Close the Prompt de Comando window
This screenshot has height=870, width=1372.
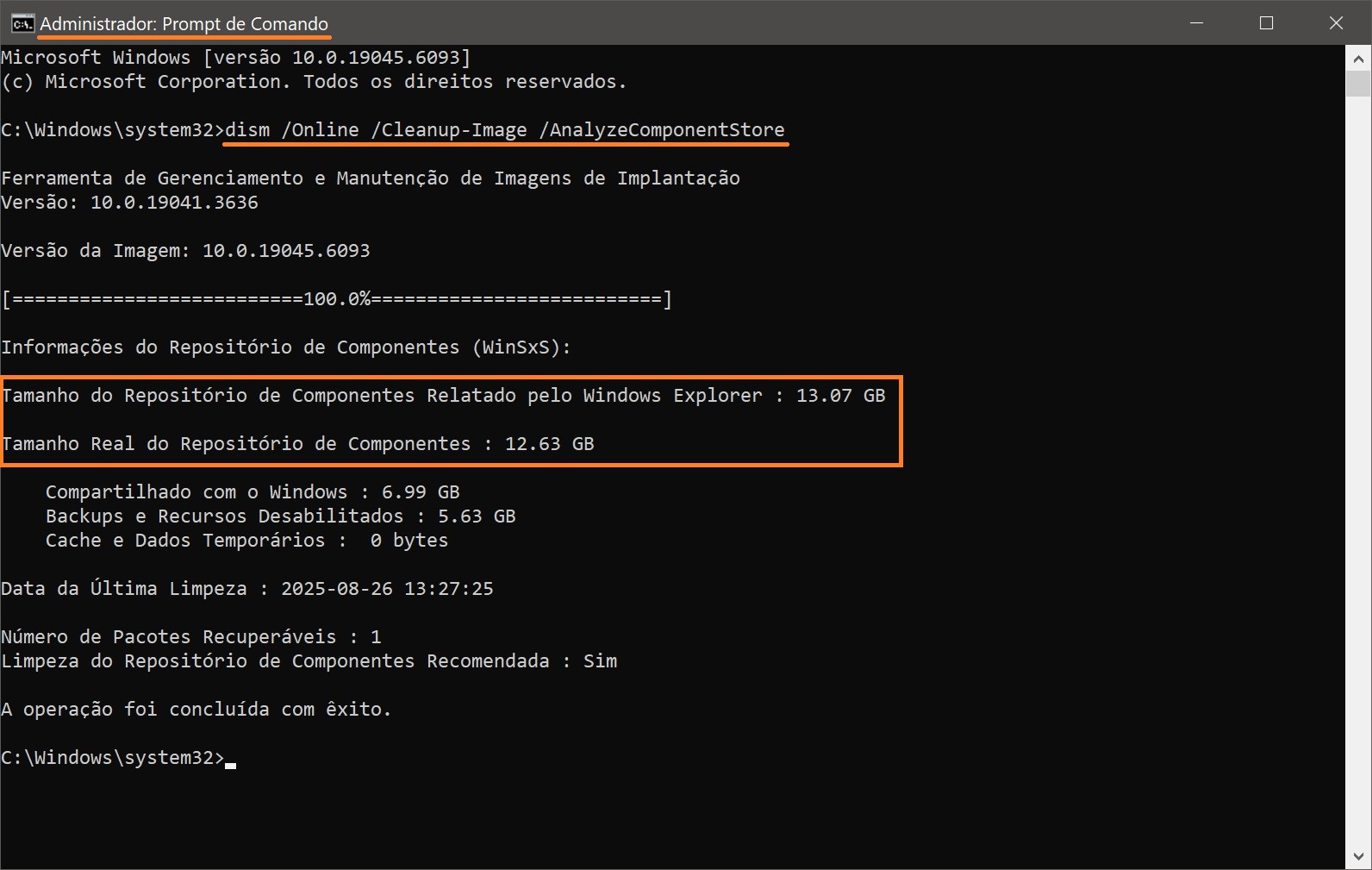point(1336,23)
